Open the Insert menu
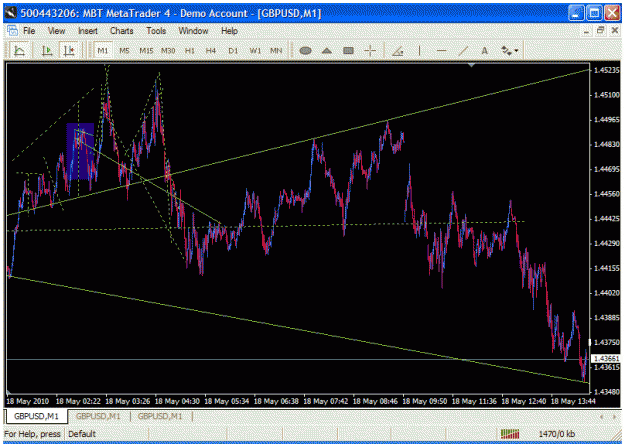Screen dimensions: 625x444 (88, 31)
